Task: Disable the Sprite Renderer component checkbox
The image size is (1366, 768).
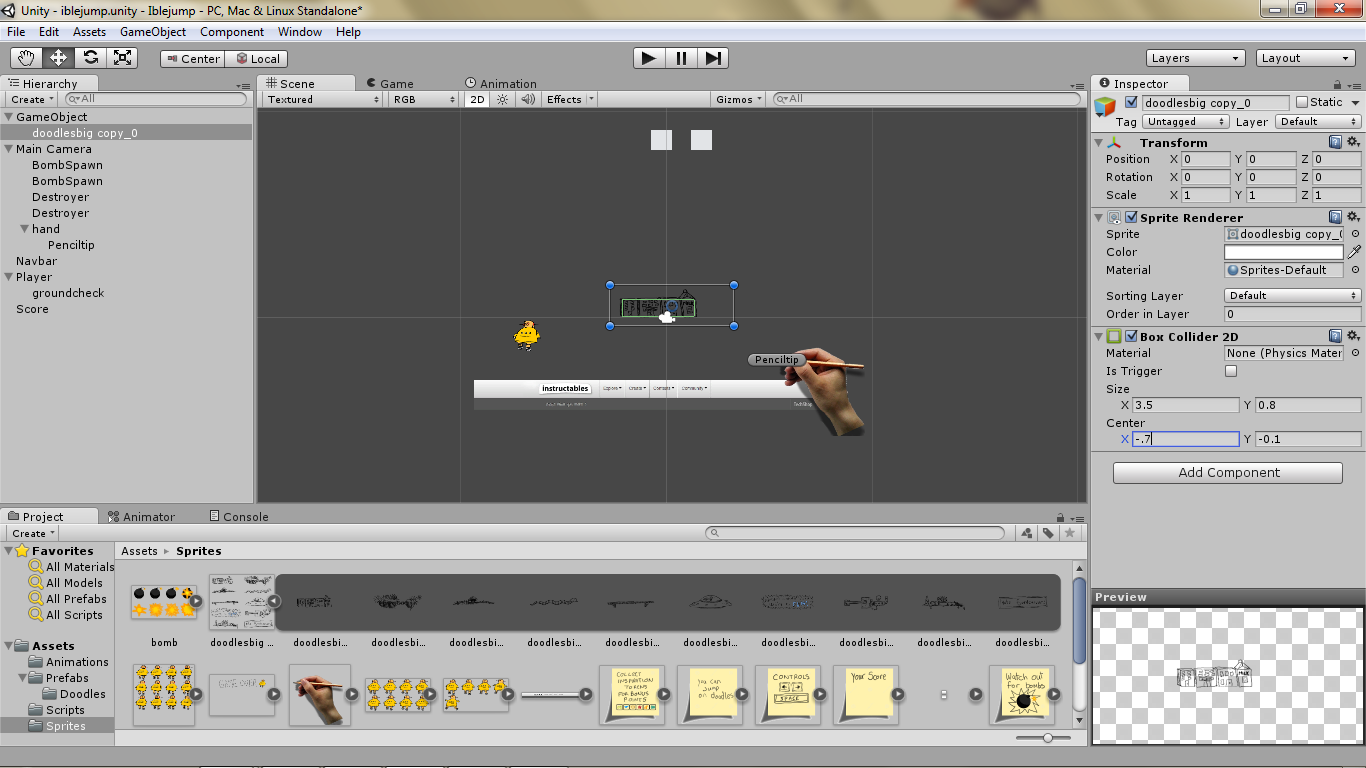Action: [1131, 217]
